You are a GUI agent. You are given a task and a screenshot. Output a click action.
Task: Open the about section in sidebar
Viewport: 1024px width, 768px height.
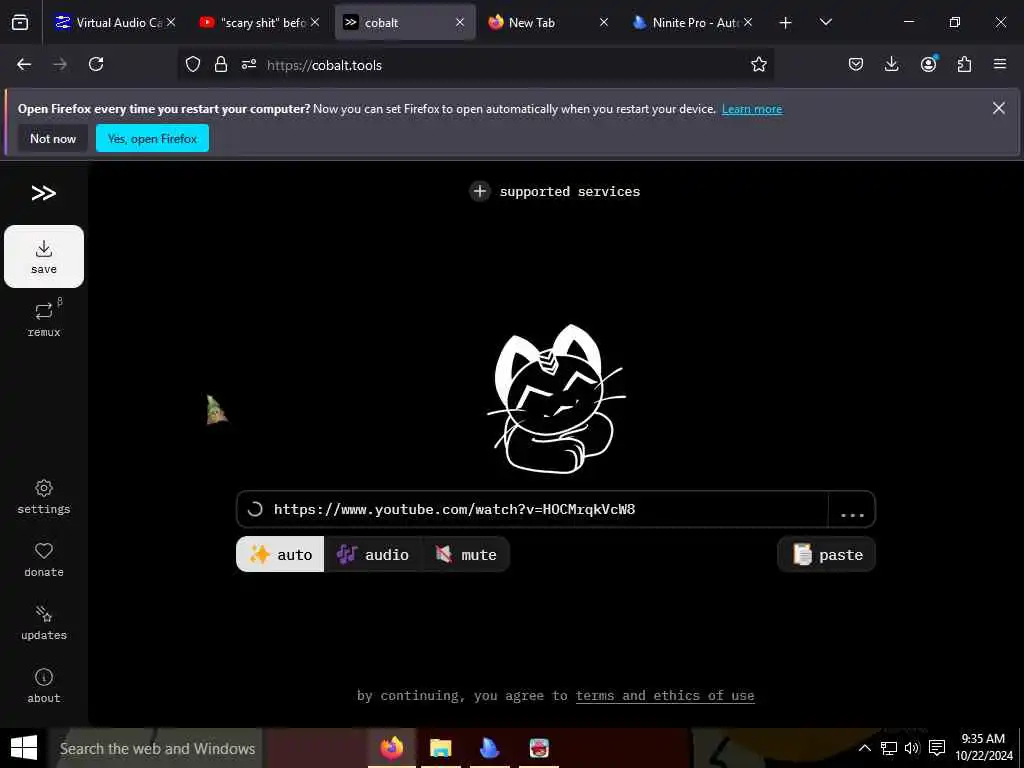tap(44, 686)
